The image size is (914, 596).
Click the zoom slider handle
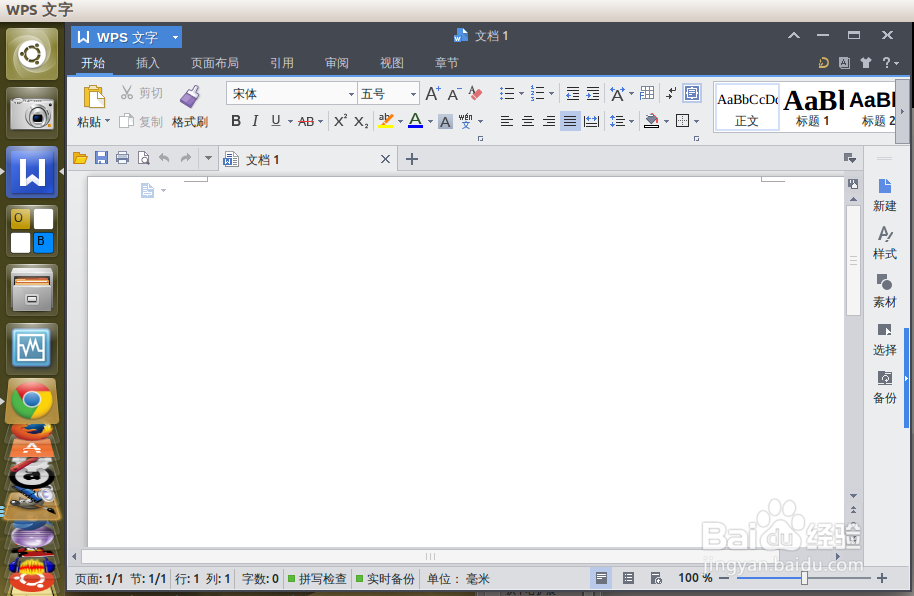pyautogui.click(x=804, y=578)
